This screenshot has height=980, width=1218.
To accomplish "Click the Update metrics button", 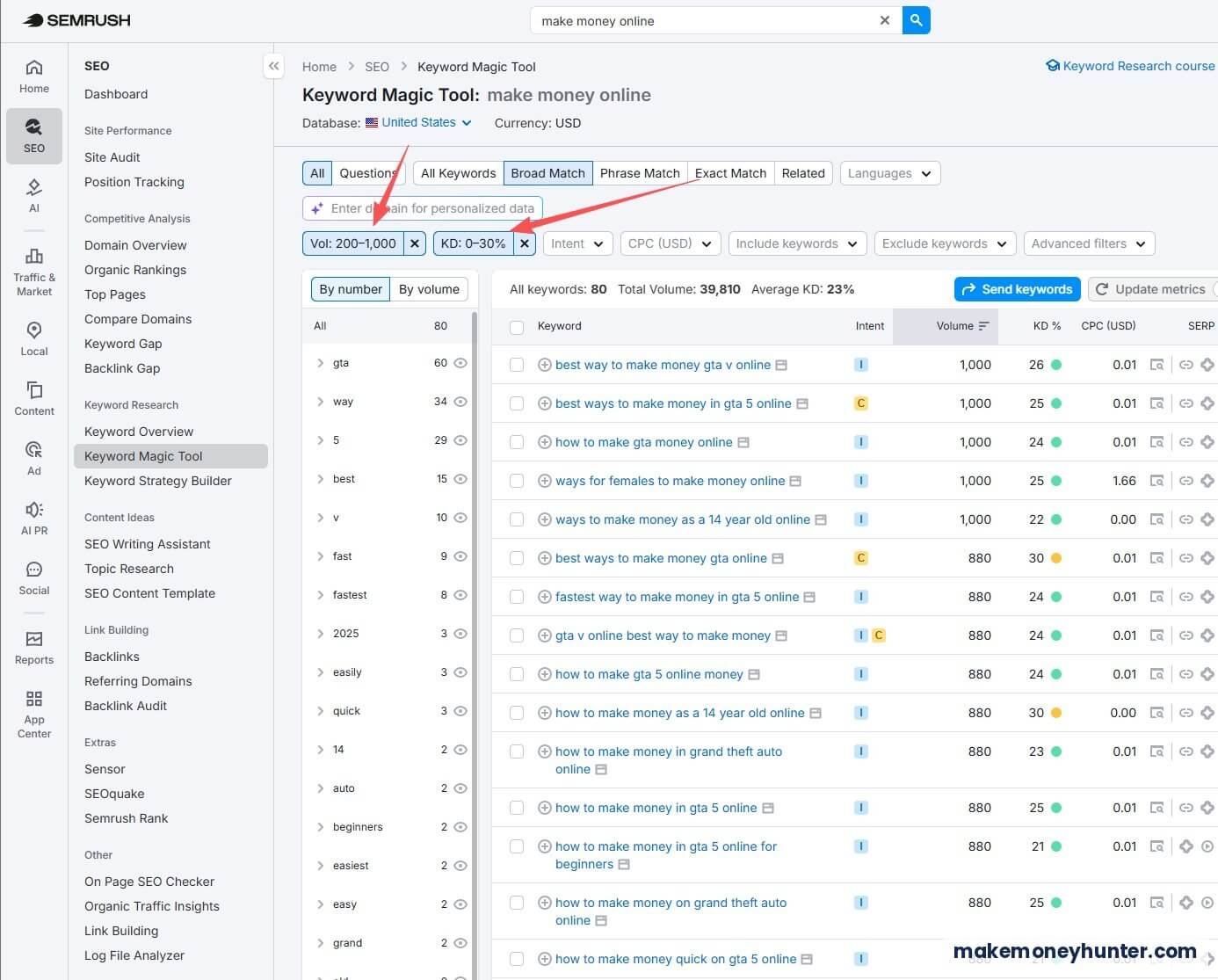I will point(1152,289).
